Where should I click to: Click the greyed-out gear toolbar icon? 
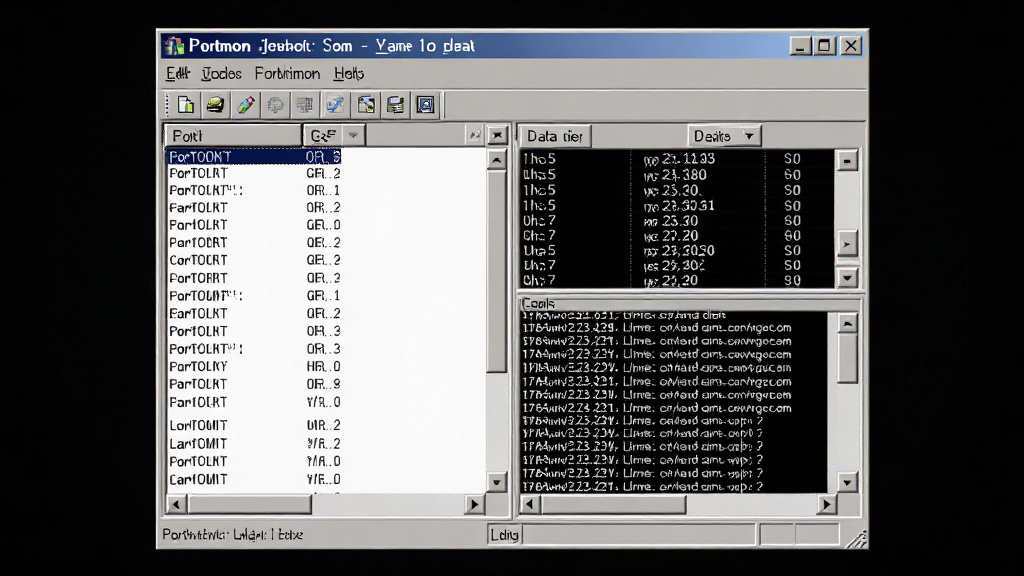point(276,104)
